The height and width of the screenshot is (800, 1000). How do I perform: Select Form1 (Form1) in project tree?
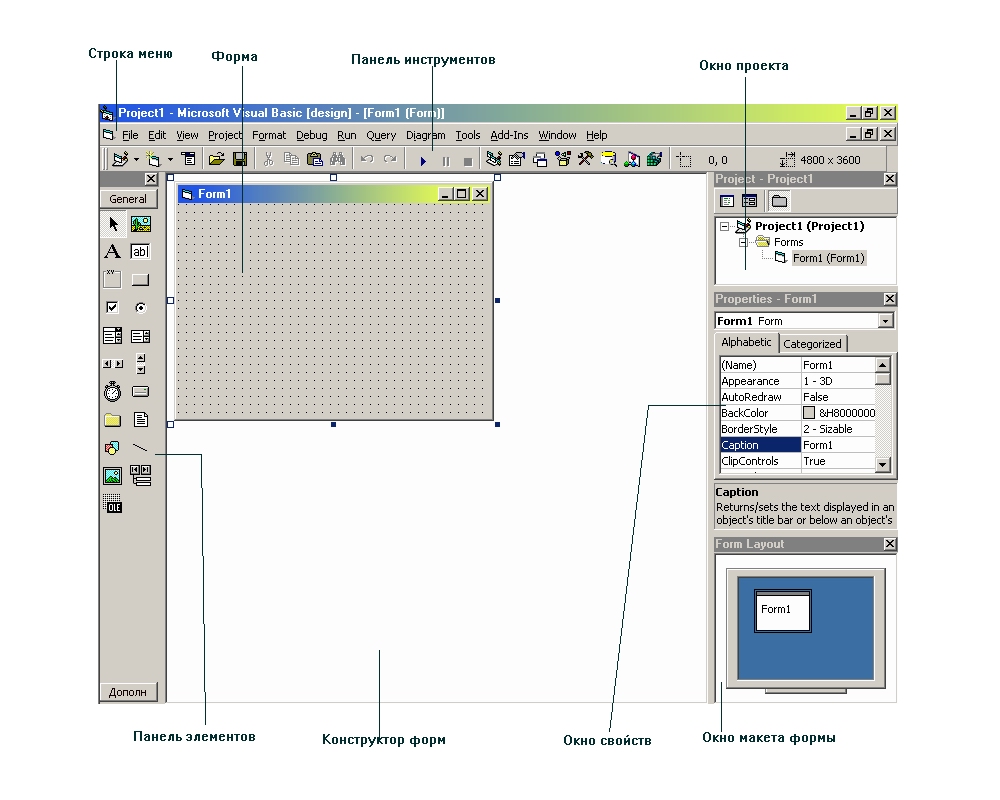[x=828, y=258]
